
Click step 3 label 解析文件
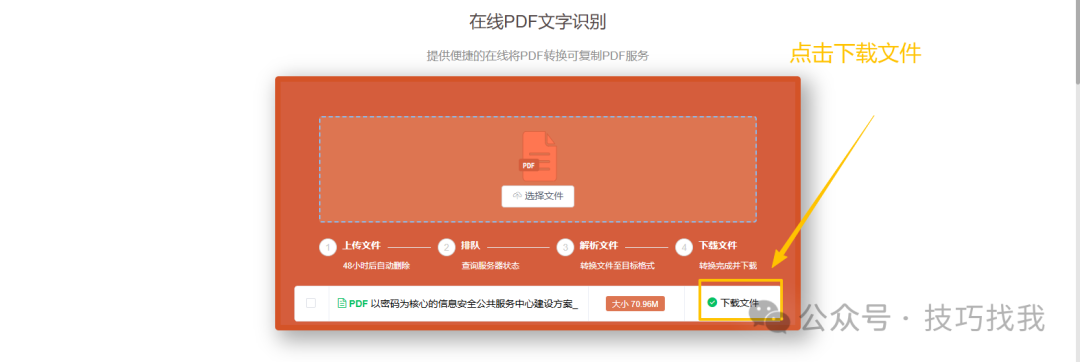coord(599,245)
